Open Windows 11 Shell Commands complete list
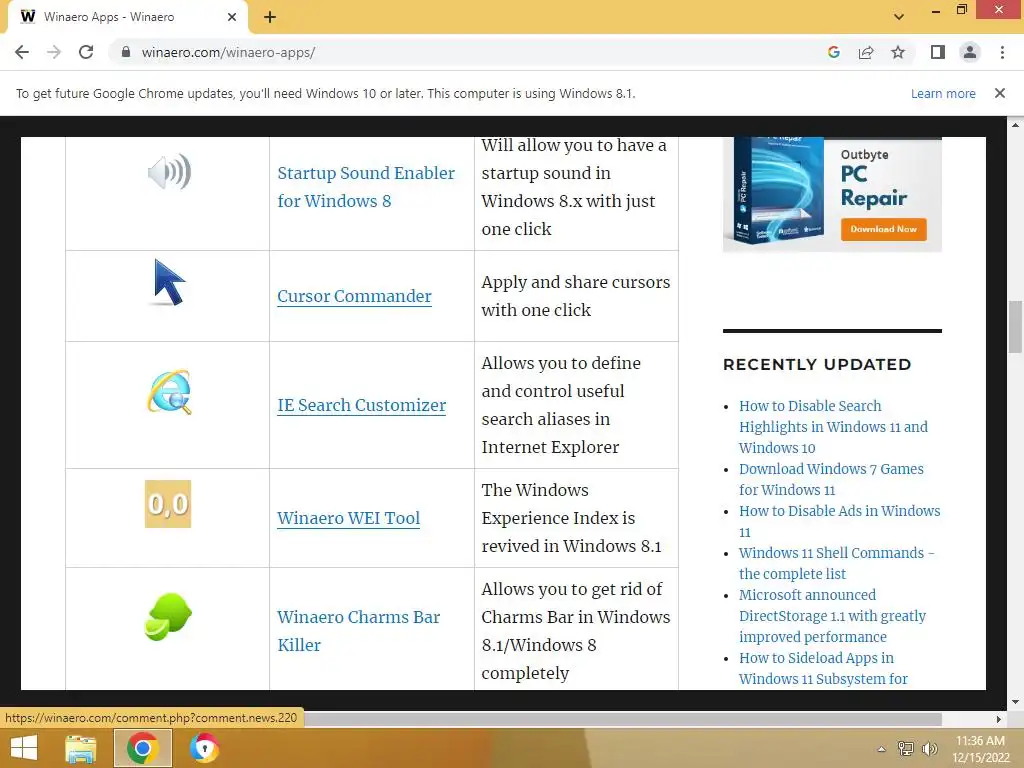This screenshot has height=768, width=1024. (837, 563)
